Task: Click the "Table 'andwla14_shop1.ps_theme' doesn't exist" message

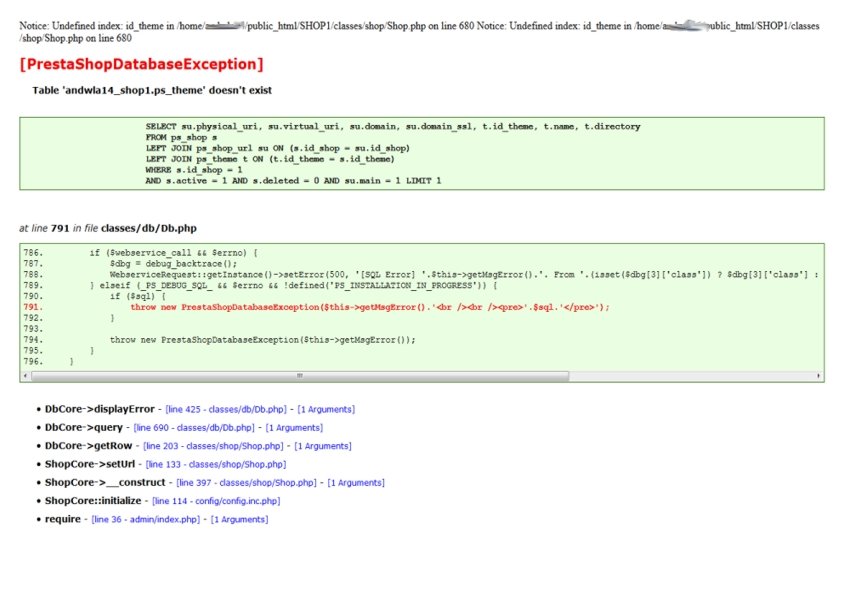Action: pos(152,90)
